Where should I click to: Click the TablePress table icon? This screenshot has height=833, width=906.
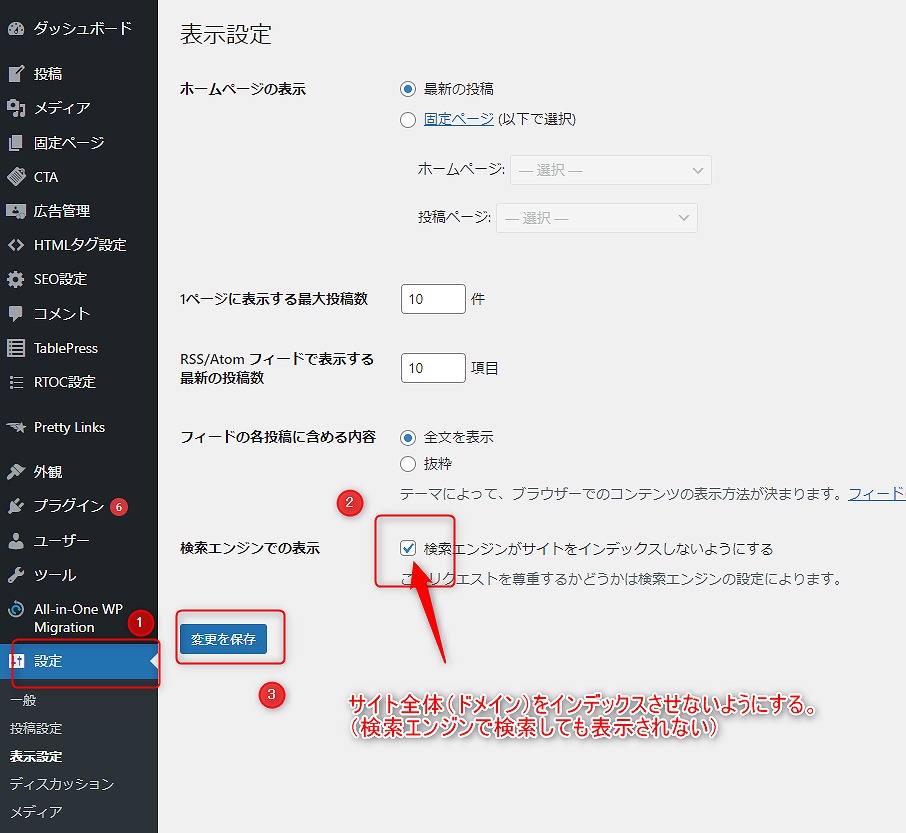point(15,348)
